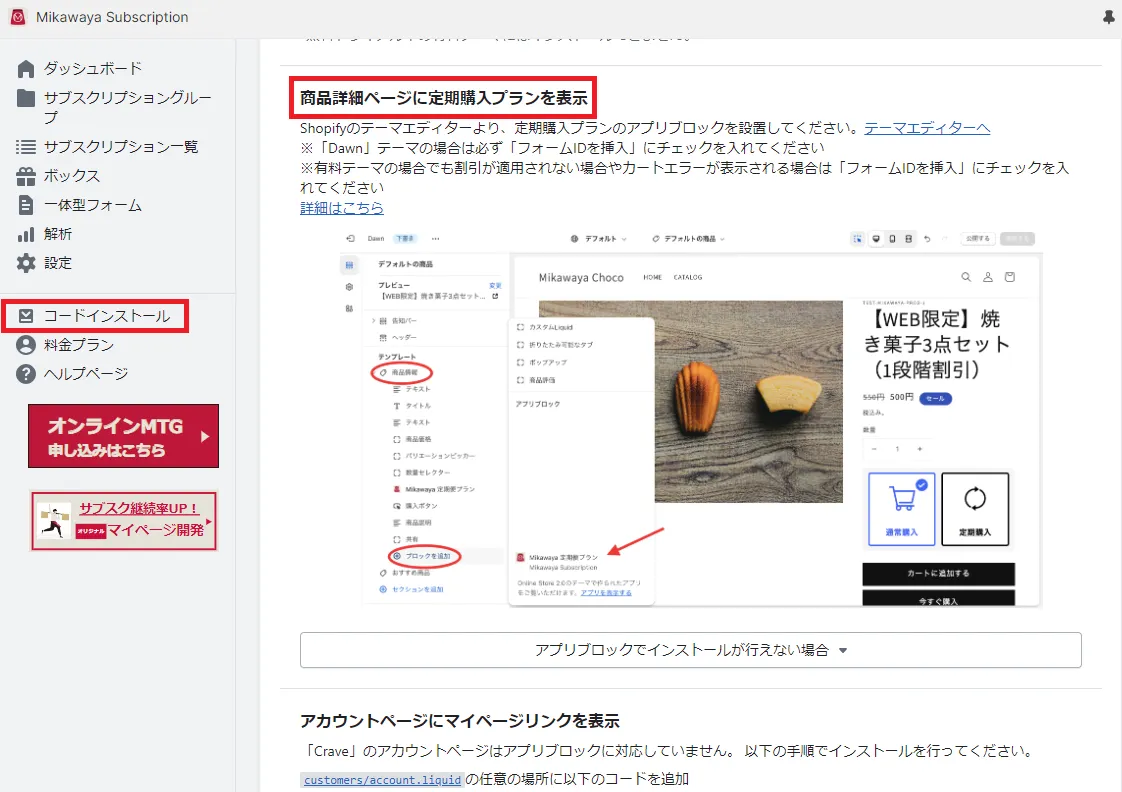1122x792 pixels.
Task: Open the 設定 gear icon
Action: pos(26,263)
